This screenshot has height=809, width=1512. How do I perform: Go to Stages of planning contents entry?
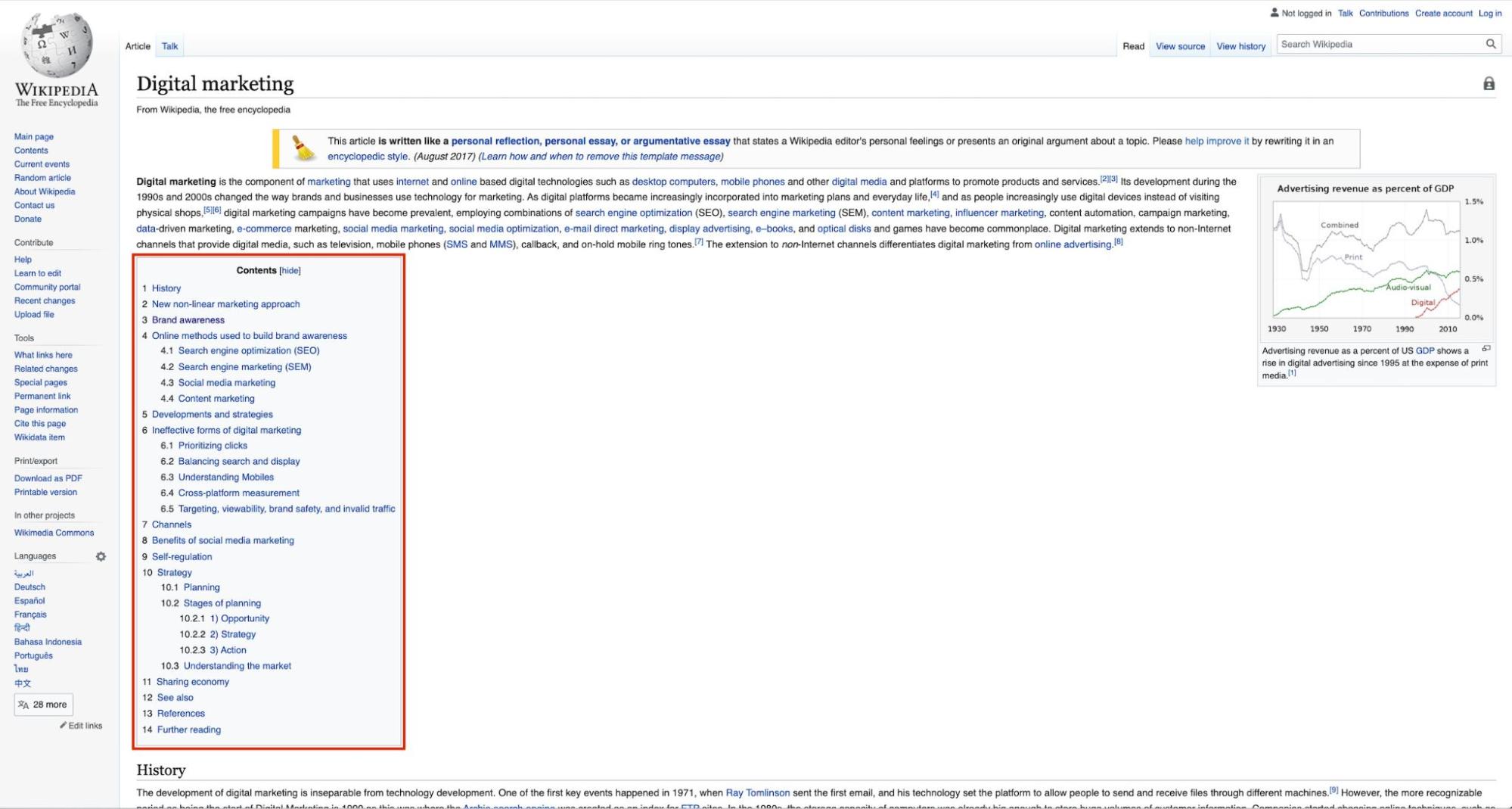pos(222,603)
